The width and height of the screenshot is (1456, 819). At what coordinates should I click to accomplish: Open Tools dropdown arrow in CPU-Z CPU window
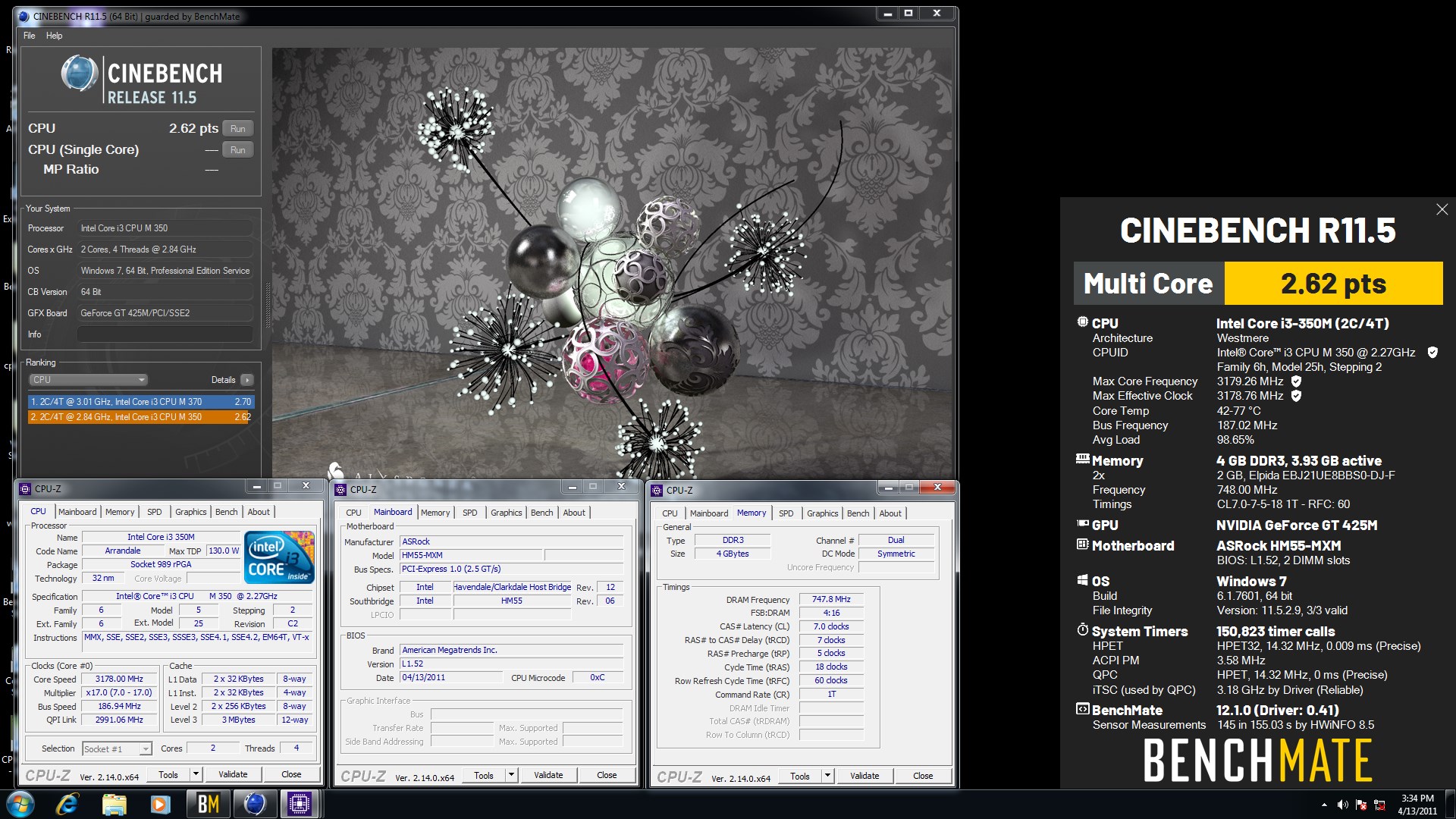point(196,774)
